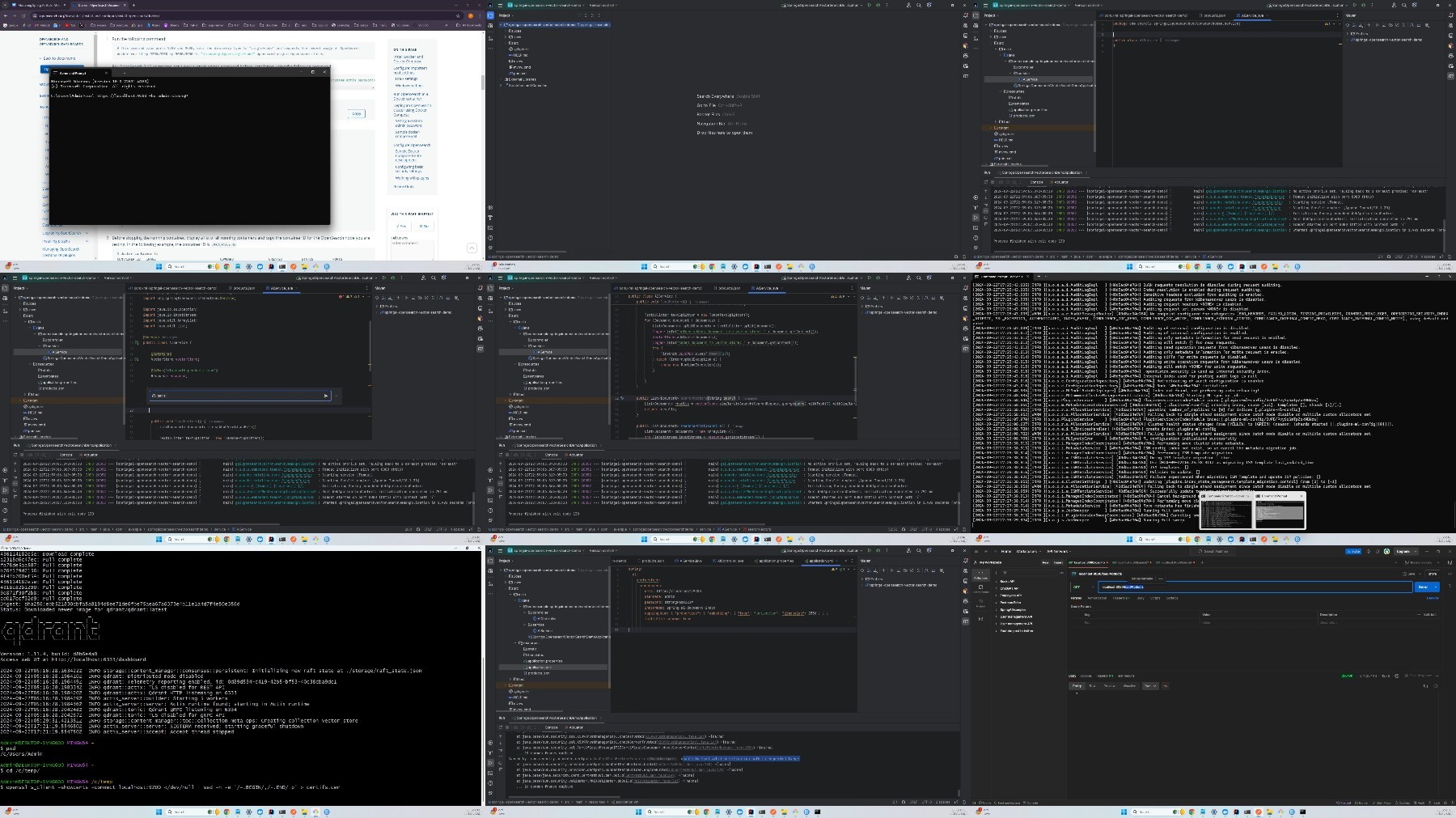Click the Rerun icon in the application.yml IntelliJ Run toolbar
The width and height of the screenshot is (1456, 818).
[500, 727]
